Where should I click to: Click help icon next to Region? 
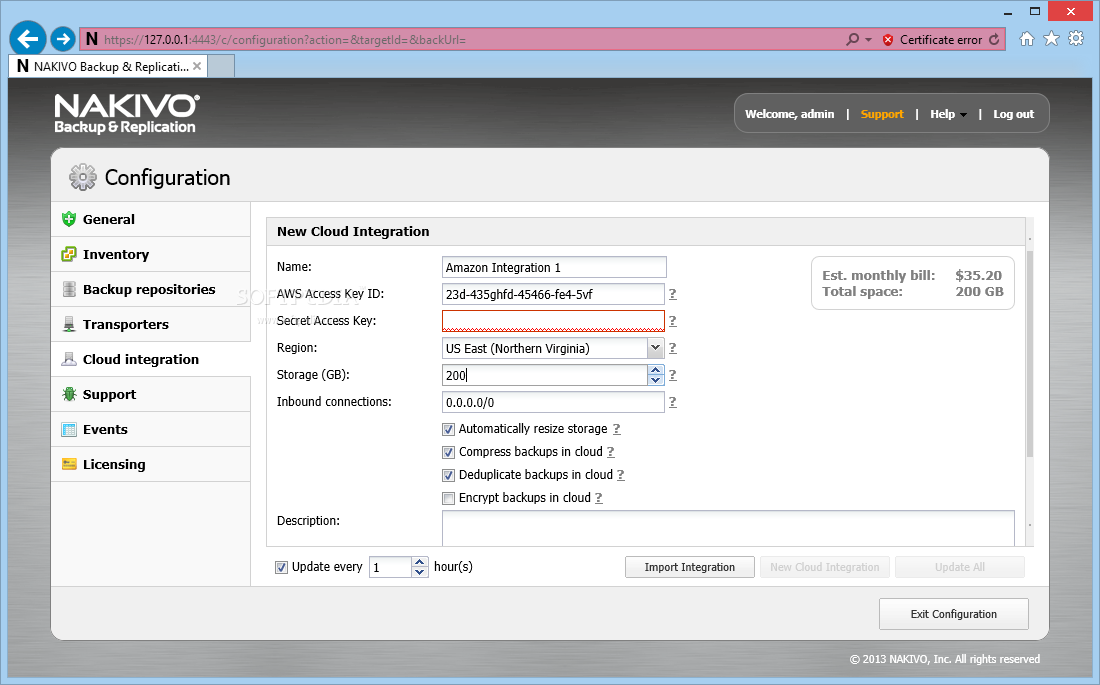pos(672,348)
